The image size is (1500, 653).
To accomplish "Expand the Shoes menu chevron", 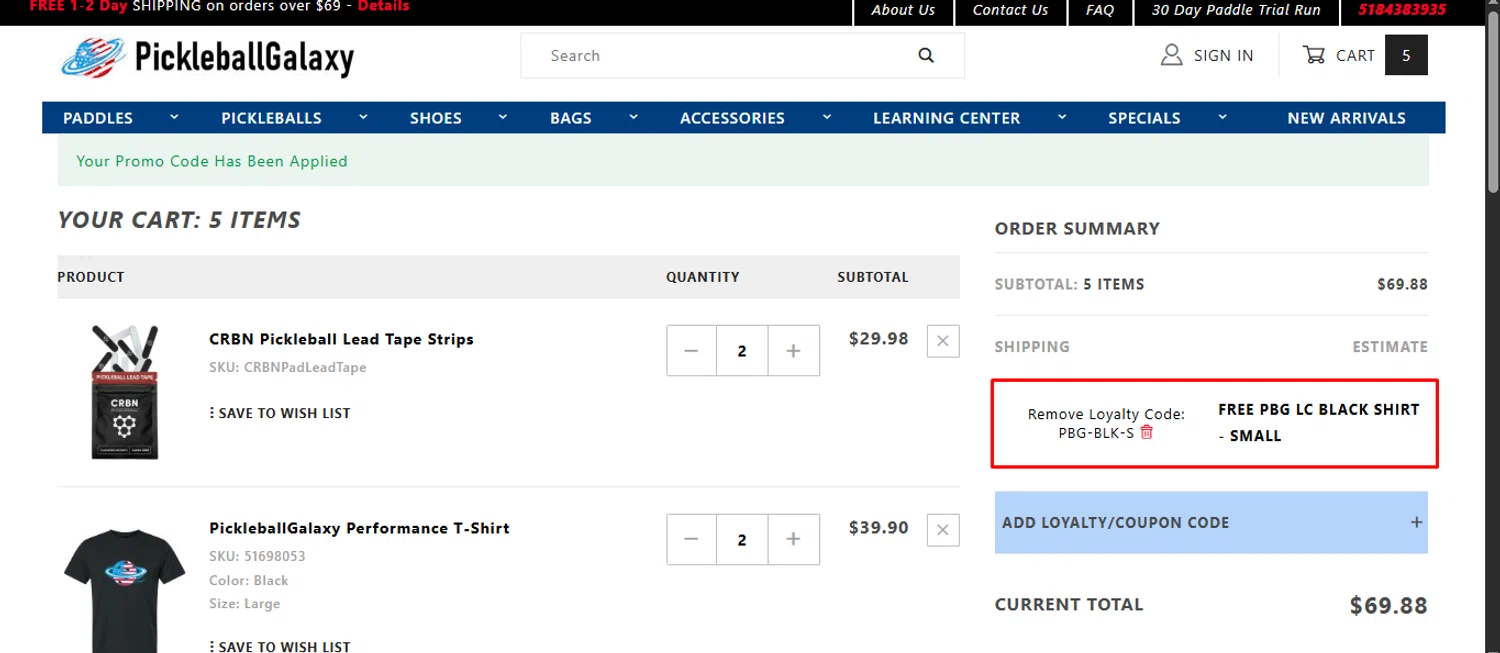I will point(503,117).
